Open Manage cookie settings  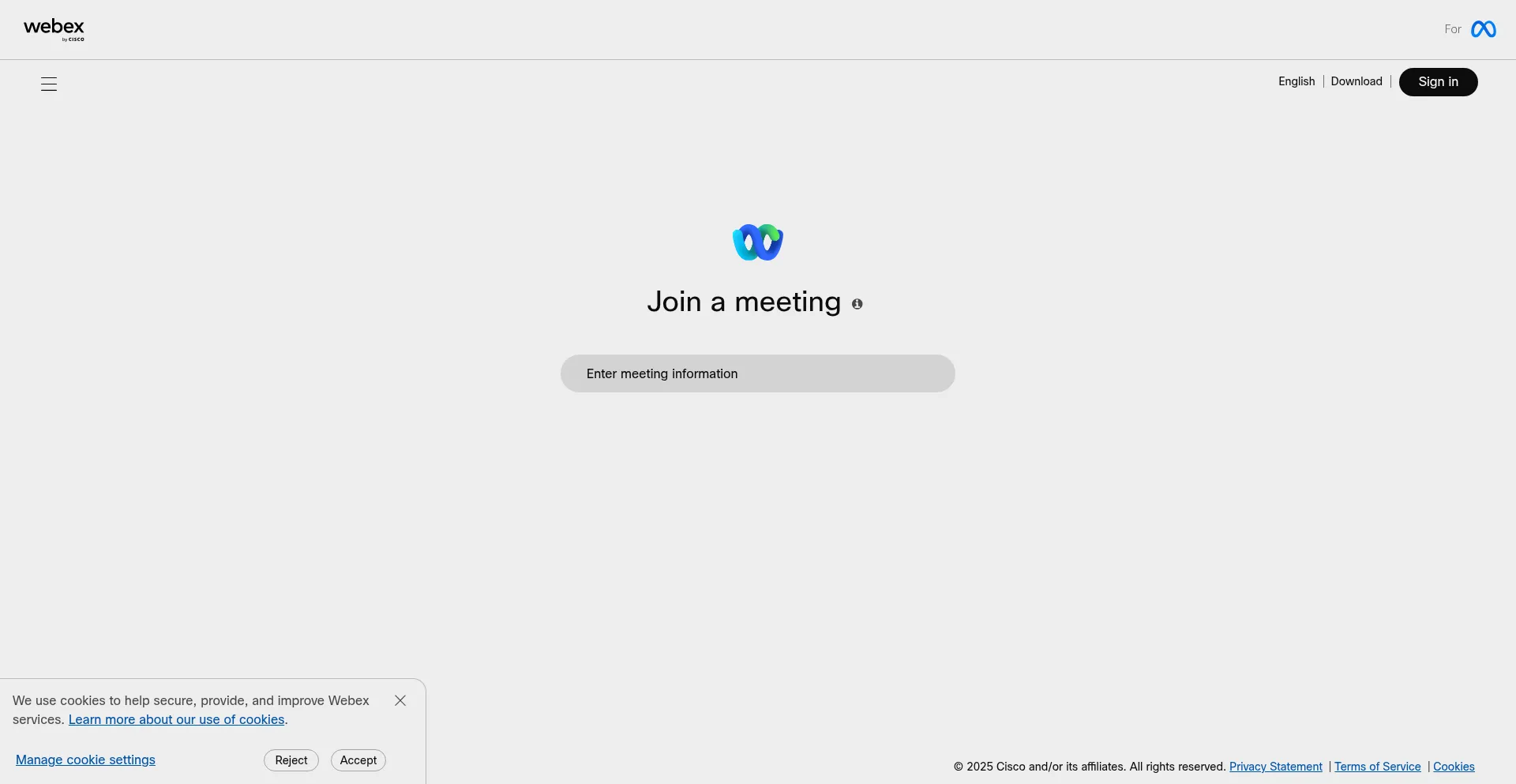[x=85, y=760]
